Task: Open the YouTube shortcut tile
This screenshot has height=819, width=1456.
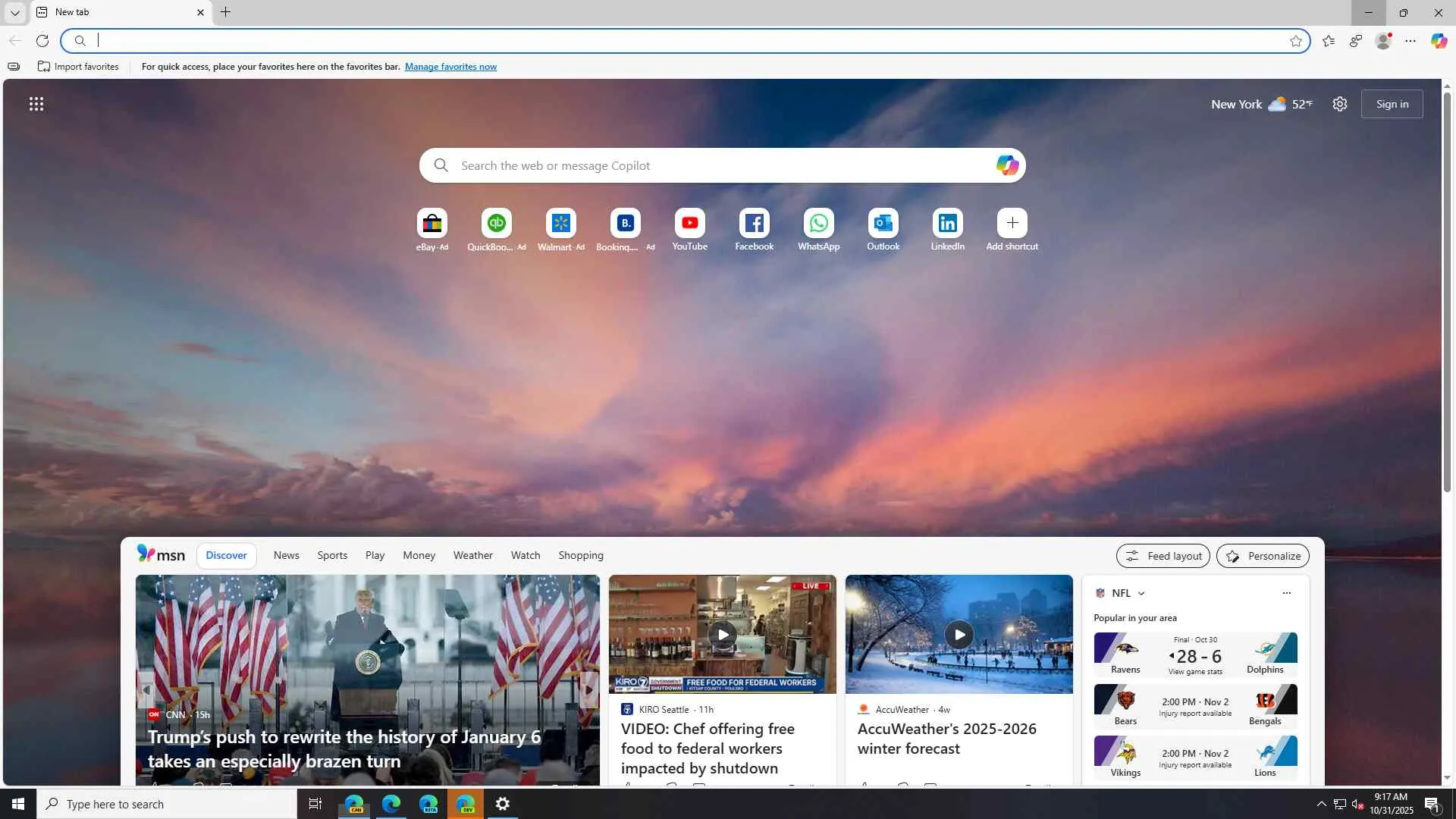Action: [689, 223]
